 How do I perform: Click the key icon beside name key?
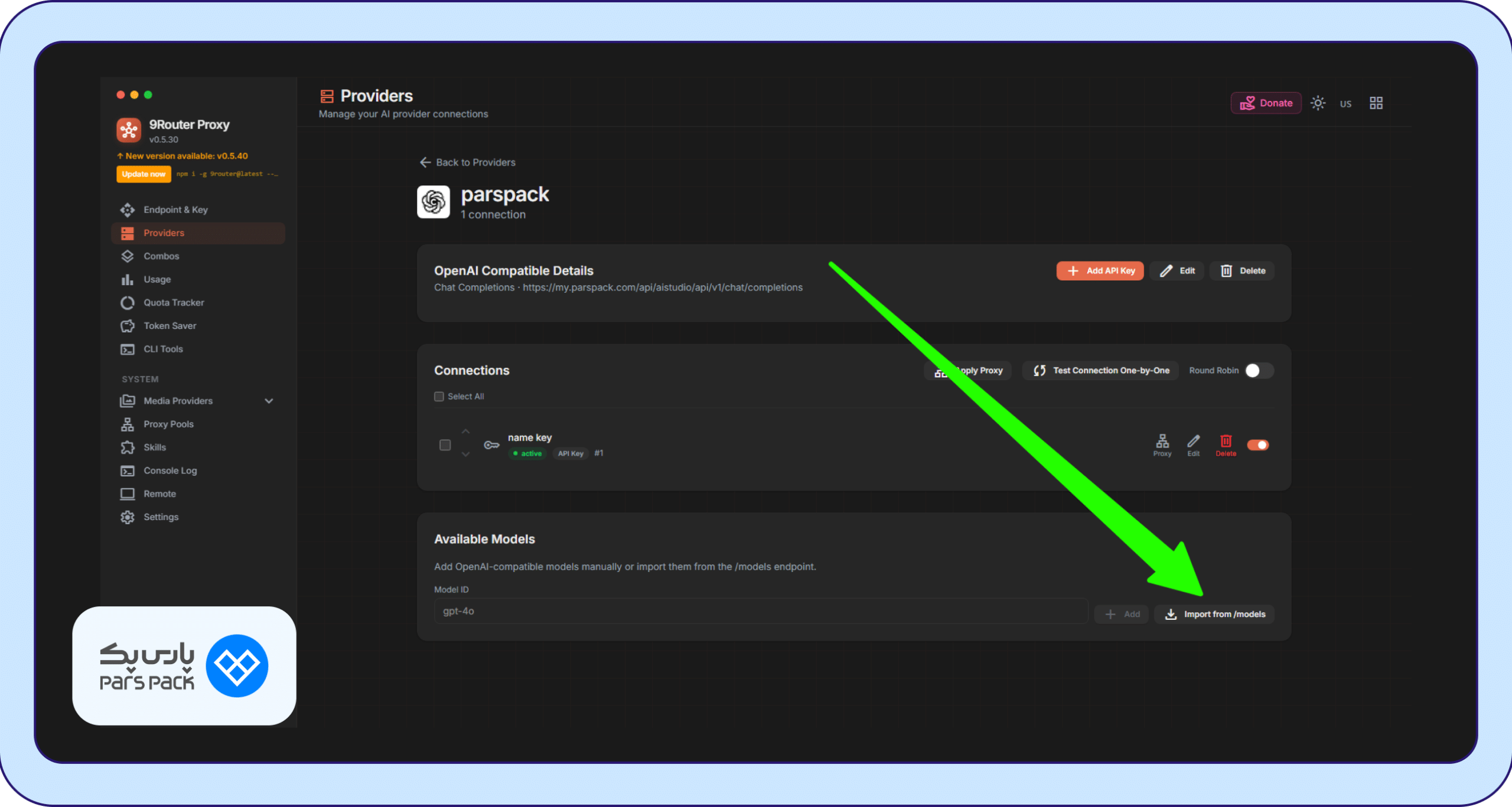point(491,445)
